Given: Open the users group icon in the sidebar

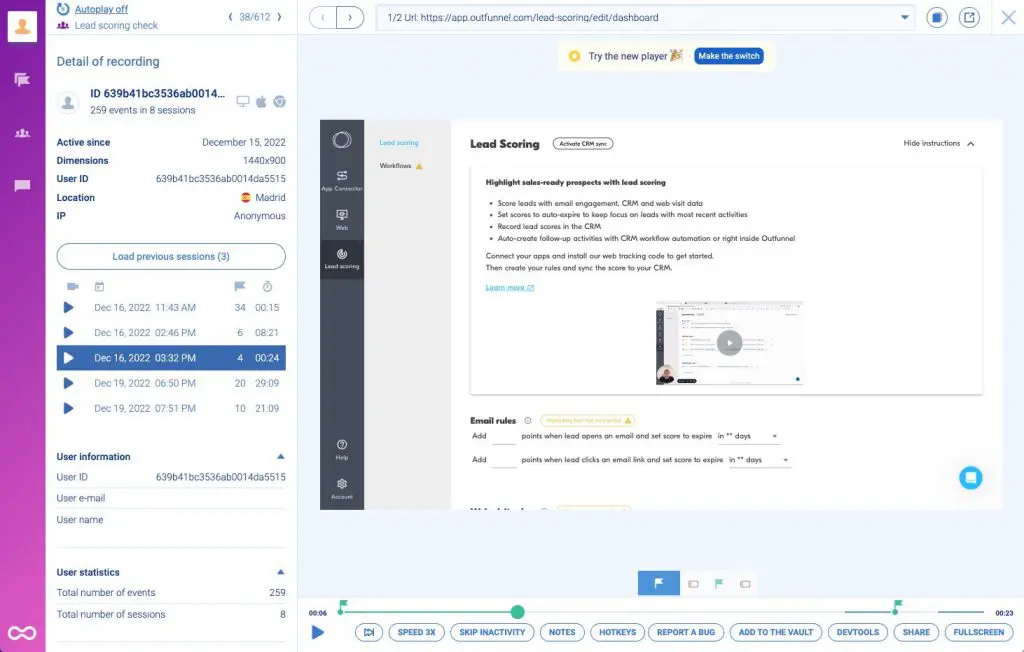Looking at the screenshot, I should [22, 133].
